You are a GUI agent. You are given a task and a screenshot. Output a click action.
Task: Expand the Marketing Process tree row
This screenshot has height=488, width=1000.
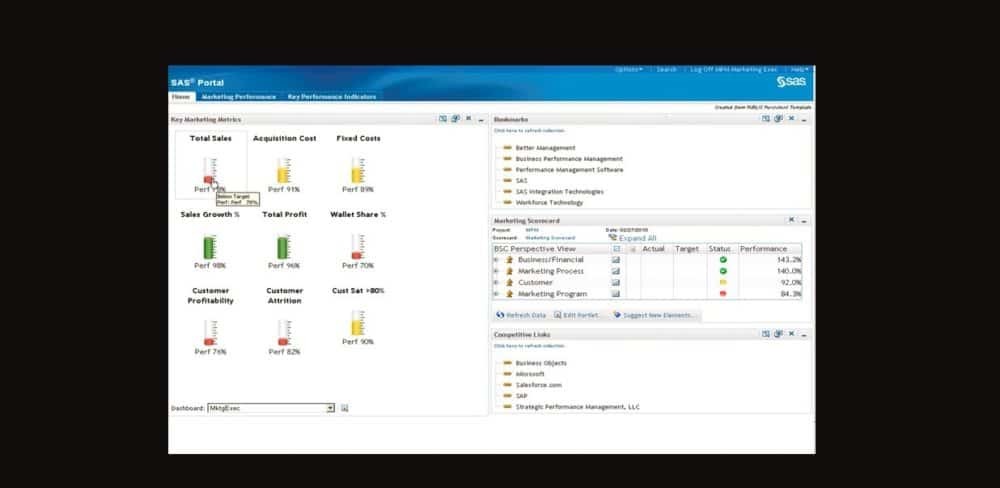(x=496, y=271)
